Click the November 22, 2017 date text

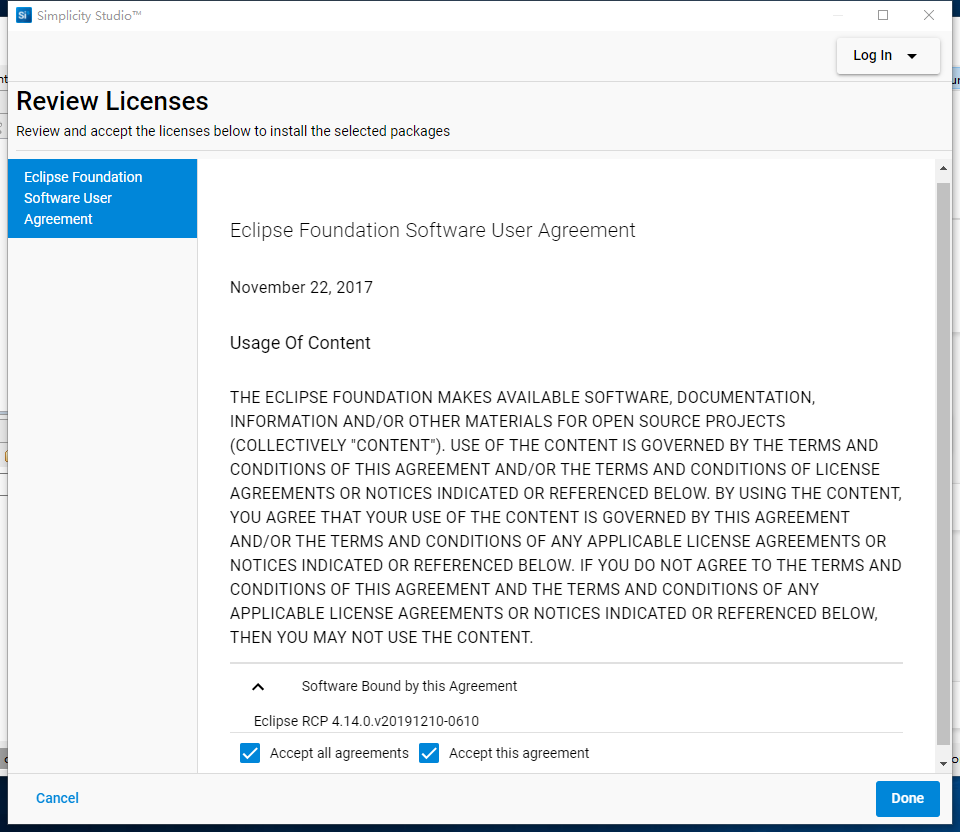pos(301,287)
